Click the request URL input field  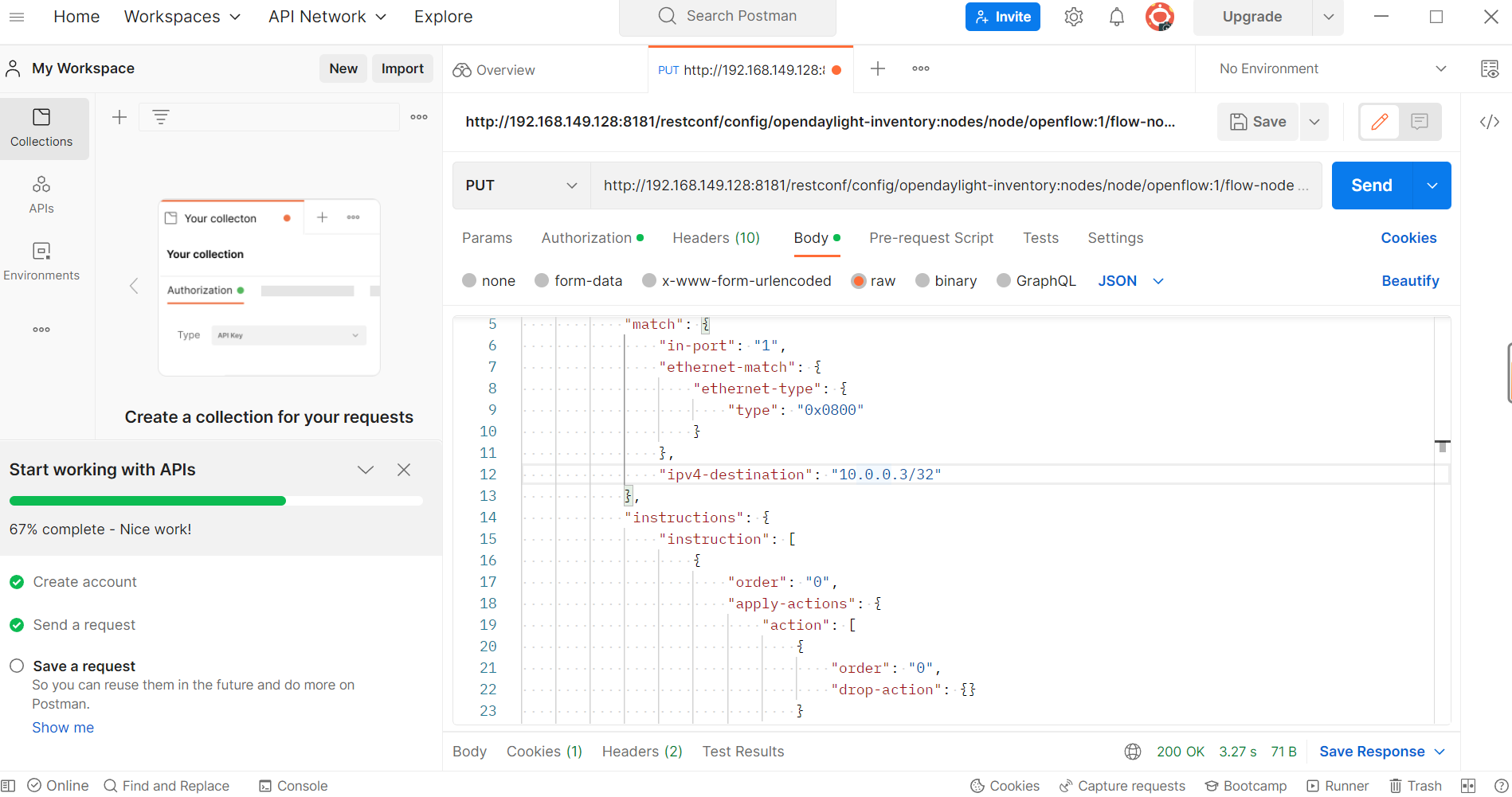(948, 186)
